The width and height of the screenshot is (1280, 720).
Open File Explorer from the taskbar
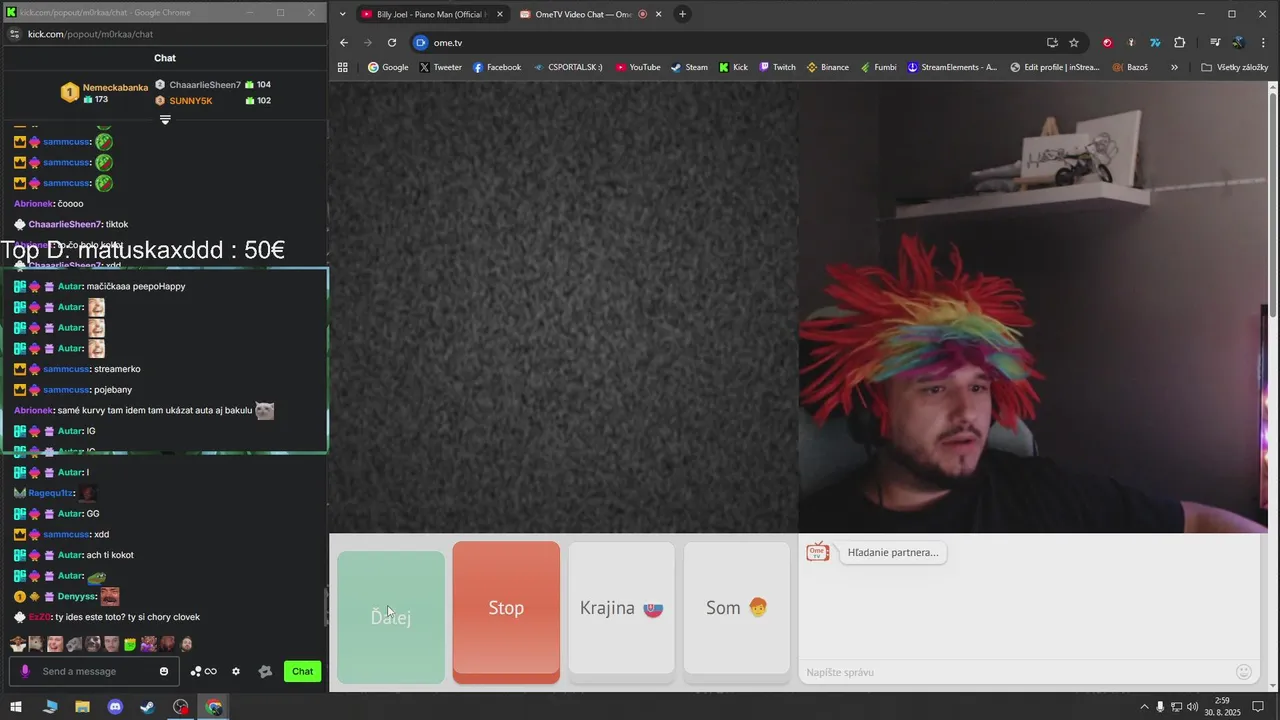pos(82,707)
